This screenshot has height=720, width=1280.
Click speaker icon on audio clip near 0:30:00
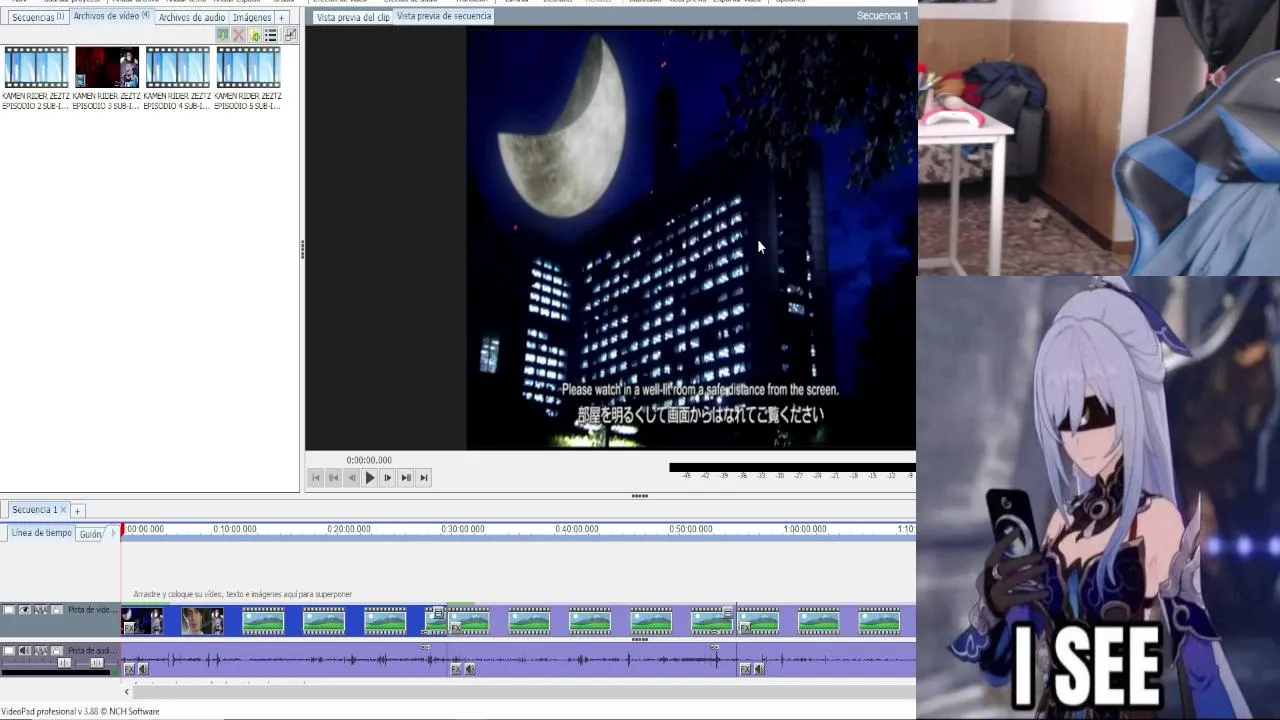point(470,669)
